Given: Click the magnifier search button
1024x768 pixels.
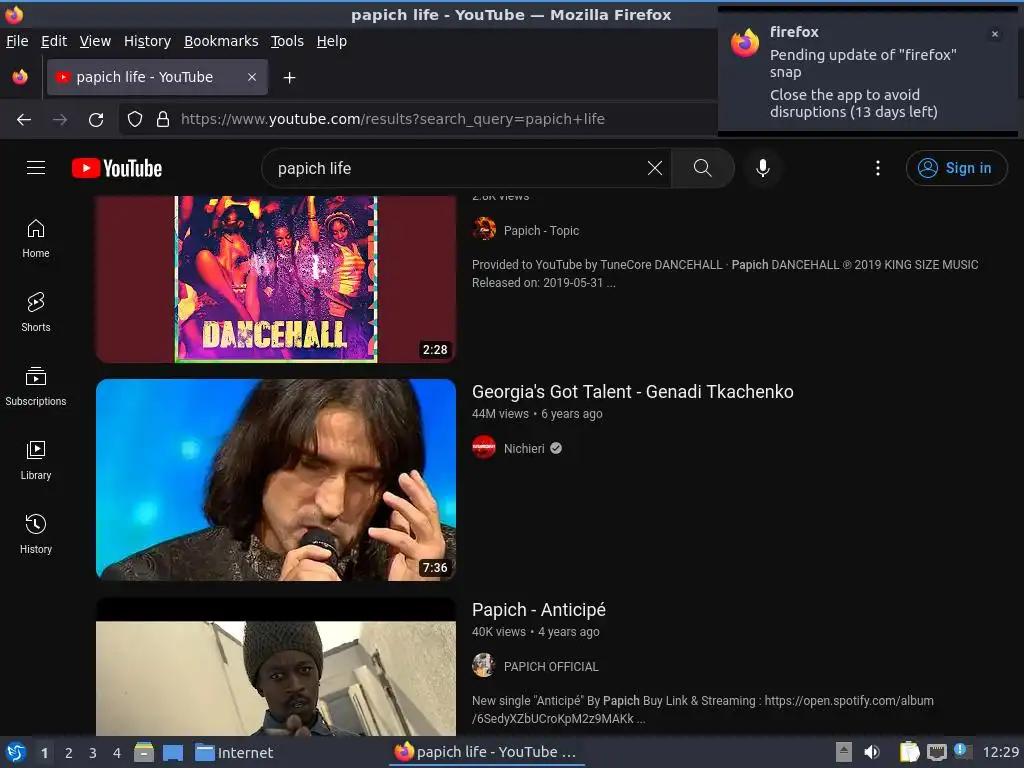Looking at the screenshot, I should click(x=703, y=168).
